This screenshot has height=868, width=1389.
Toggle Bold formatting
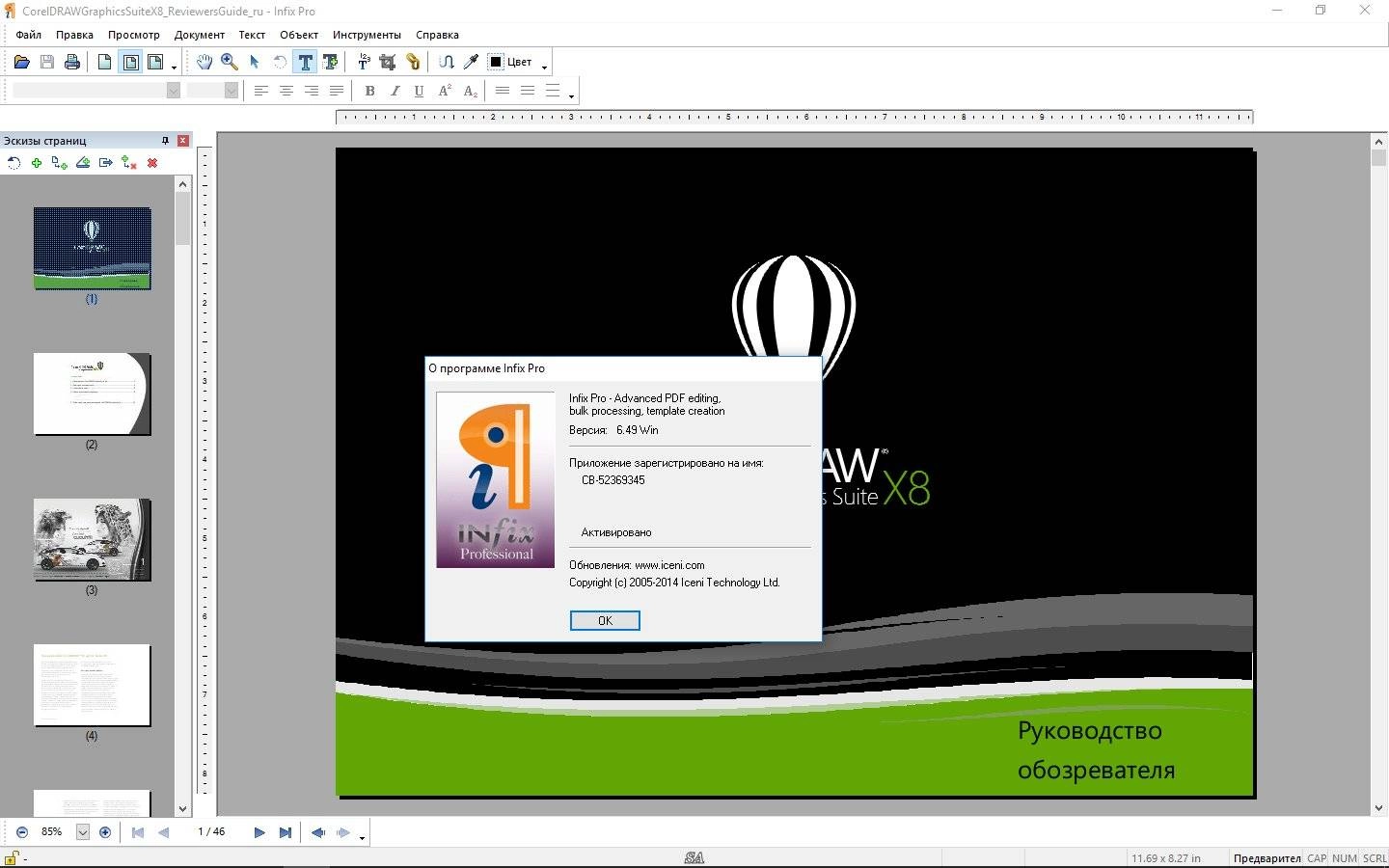click(x=369, y=91)
